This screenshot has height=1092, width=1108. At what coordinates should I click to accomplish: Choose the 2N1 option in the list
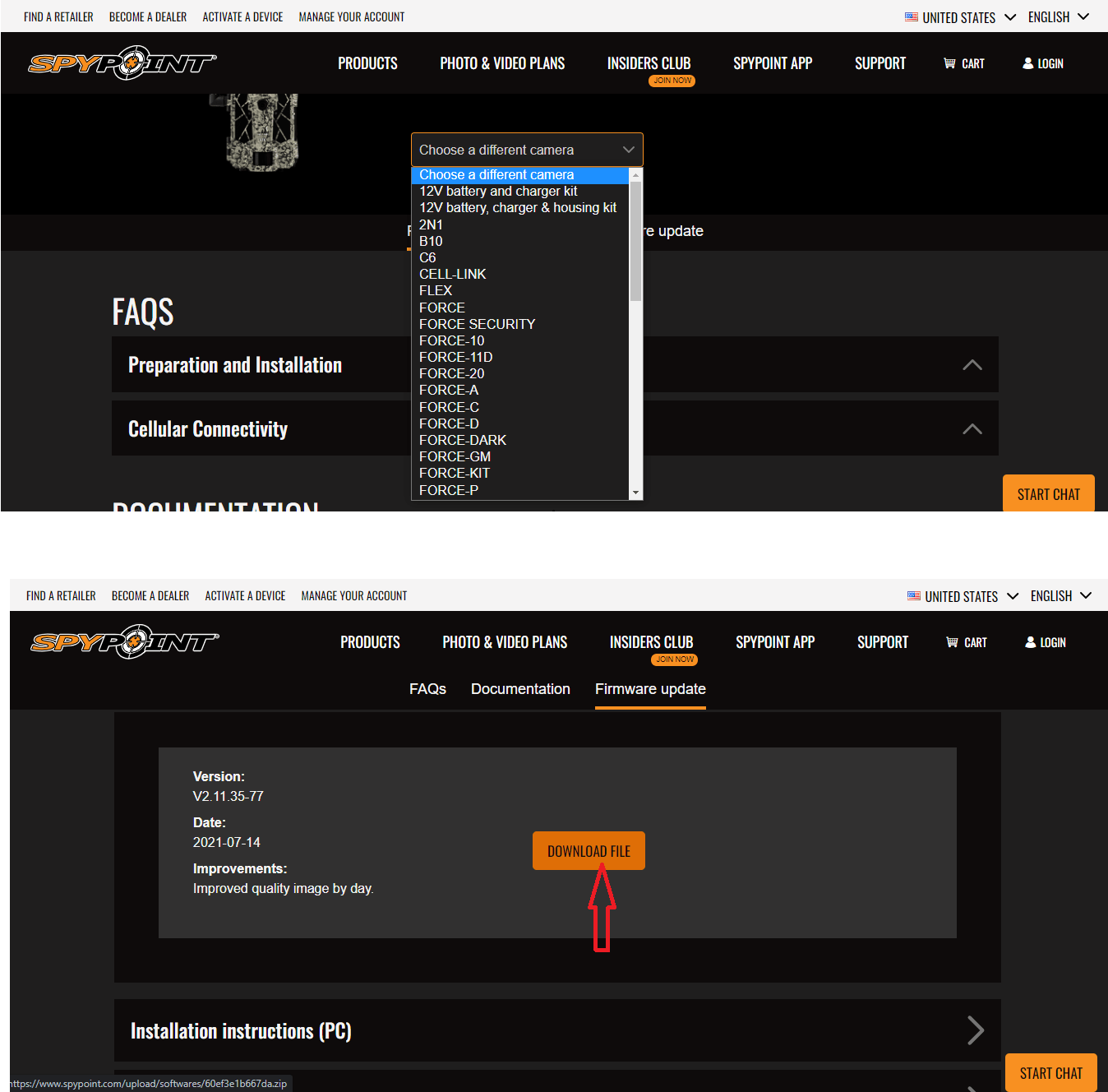tap(519, 224)
